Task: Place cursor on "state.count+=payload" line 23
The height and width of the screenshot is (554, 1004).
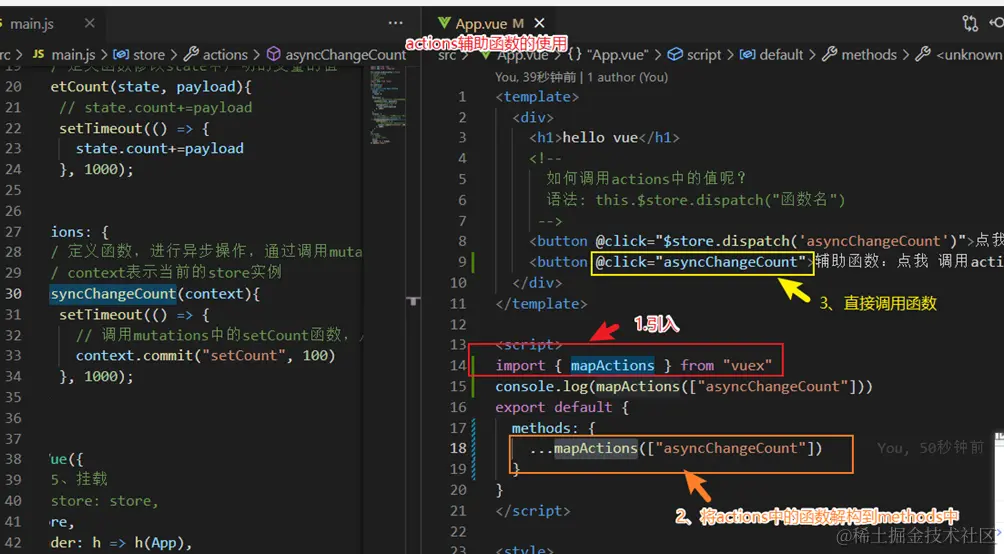Action: pos(159,149)
